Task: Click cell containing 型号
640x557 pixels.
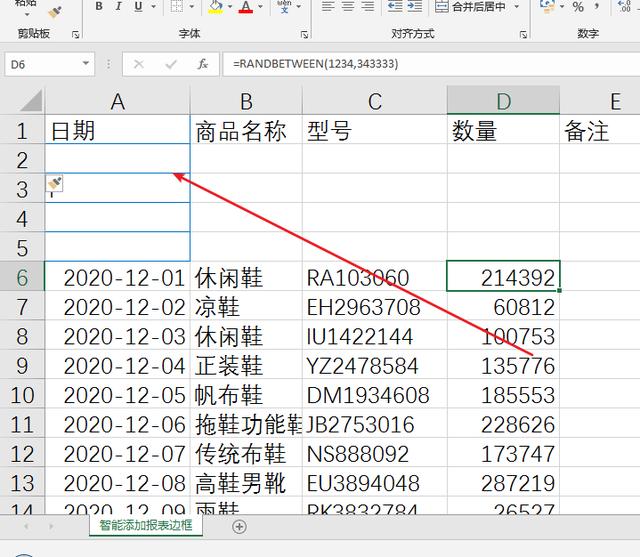Action: tap(375, 131)
